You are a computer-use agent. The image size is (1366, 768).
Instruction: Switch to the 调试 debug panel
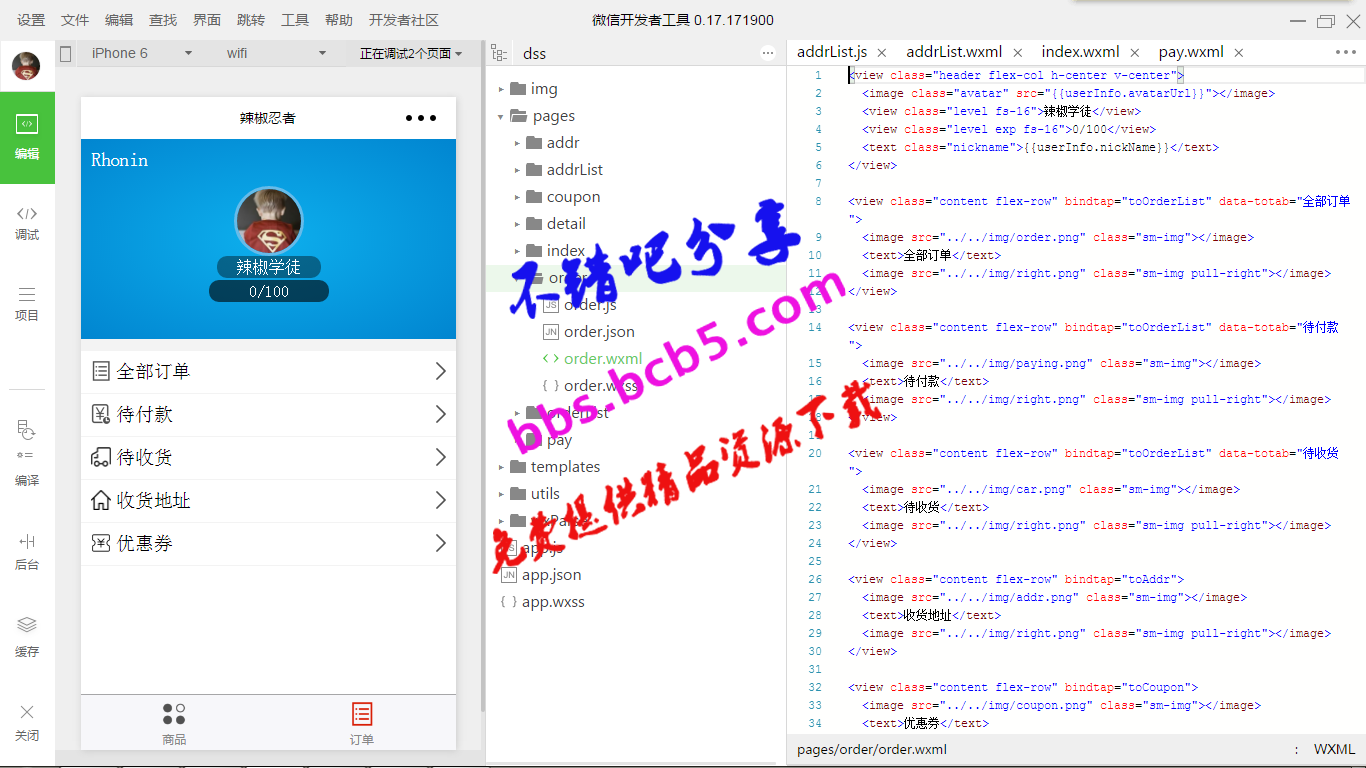(27, 223)
